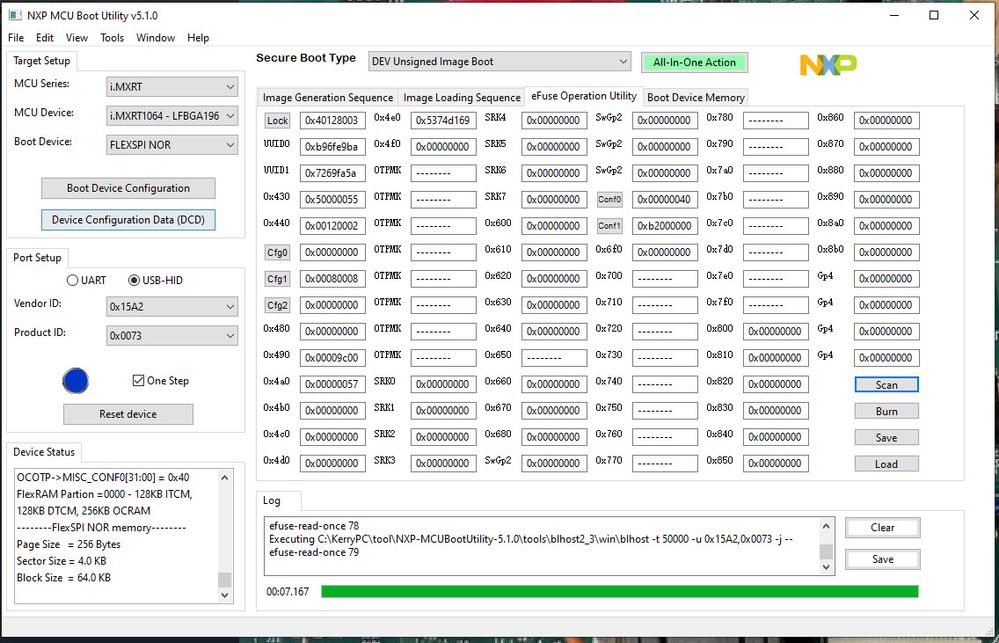The width and height of the screenshot is (999, 643).
Task: Run the All-In-One Action
Action: point(694,62)
